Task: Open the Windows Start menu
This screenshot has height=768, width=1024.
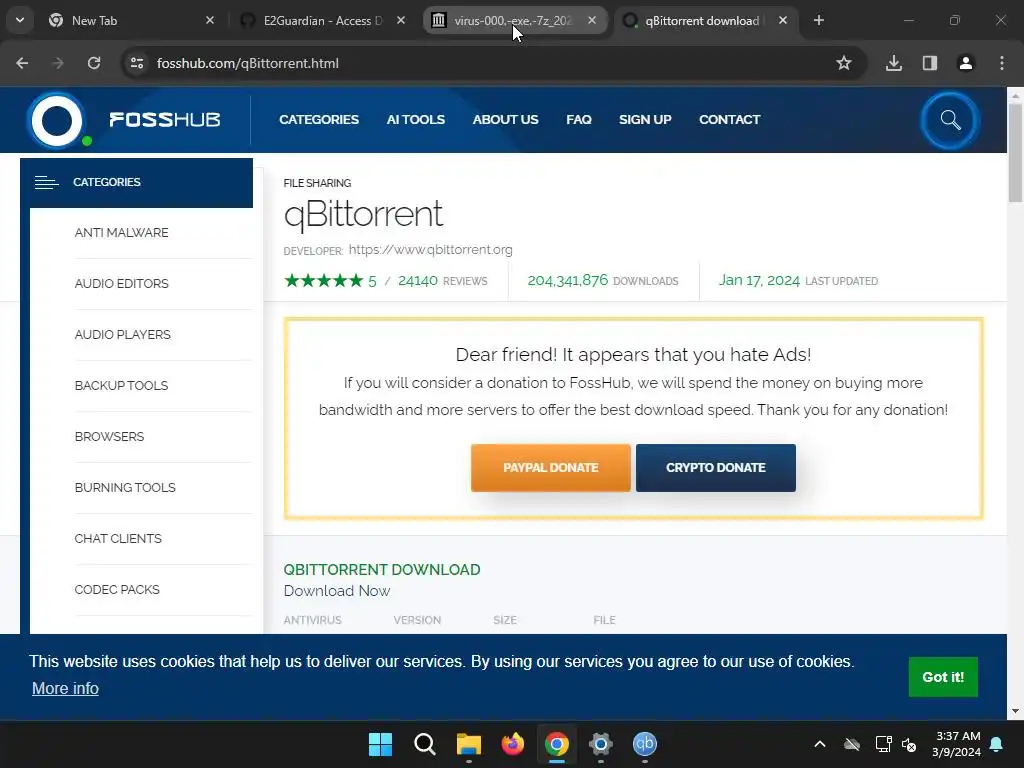Action: pos(380,744)
